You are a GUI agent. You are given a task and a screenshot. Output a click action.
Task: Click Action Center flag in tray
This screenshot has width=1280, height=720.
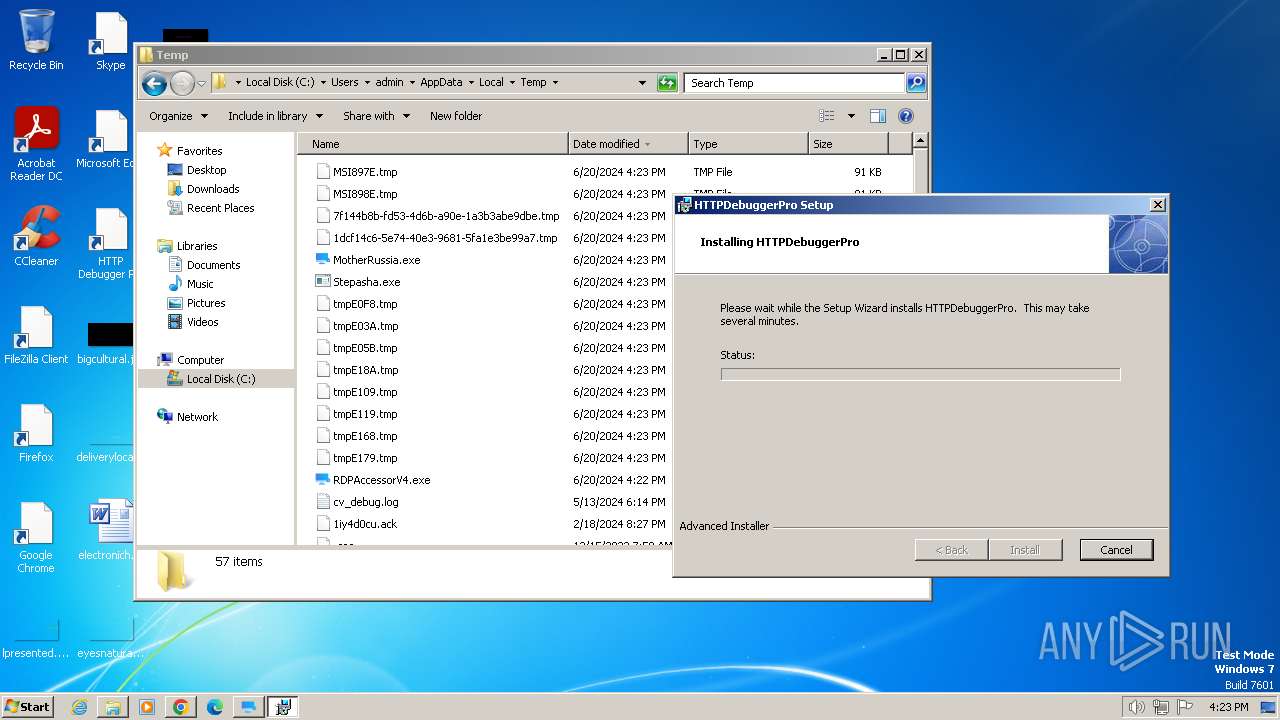click(1184, 707)
